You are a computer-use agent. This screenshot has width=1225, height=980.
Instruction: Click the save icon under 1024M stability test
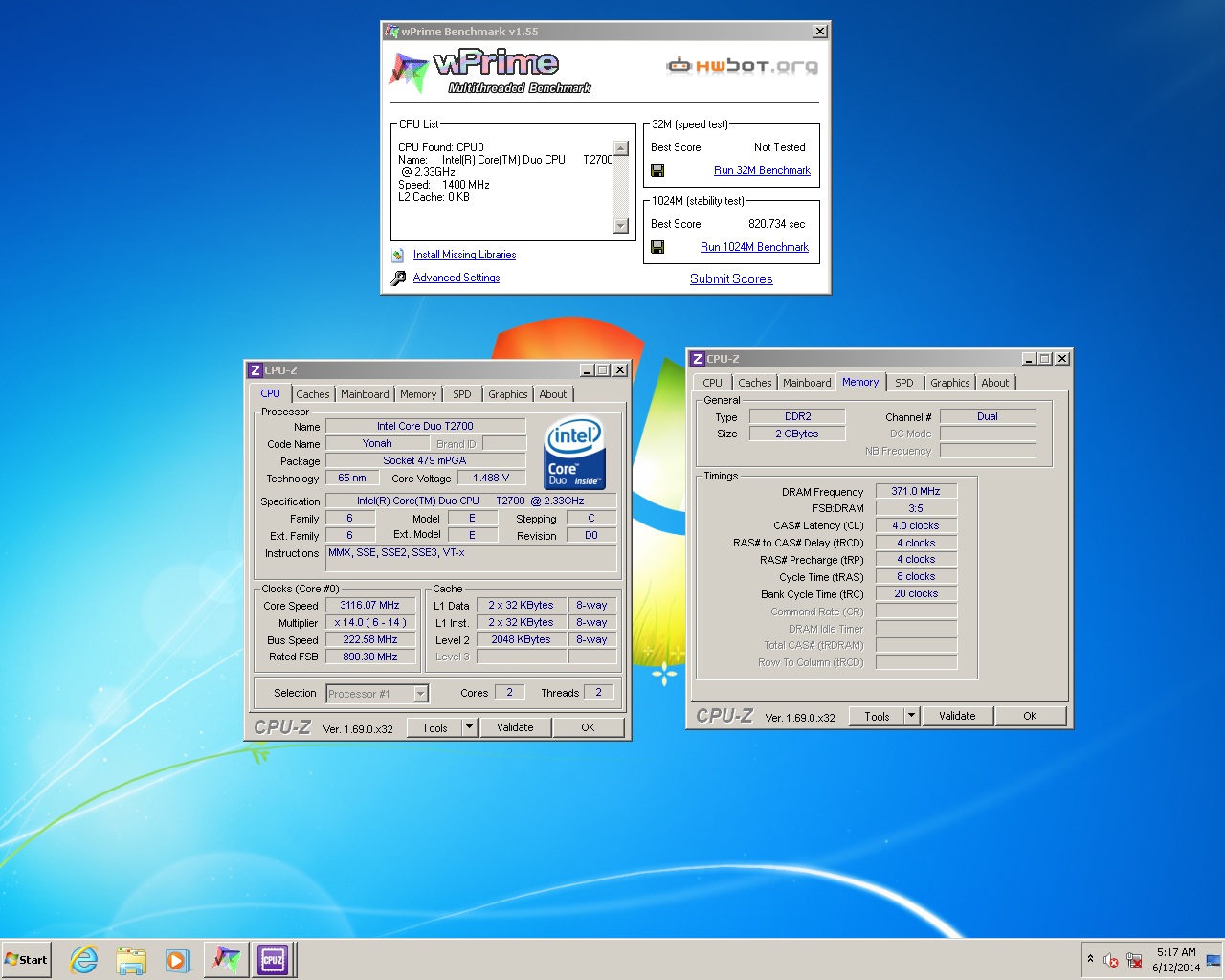(657, 247)
